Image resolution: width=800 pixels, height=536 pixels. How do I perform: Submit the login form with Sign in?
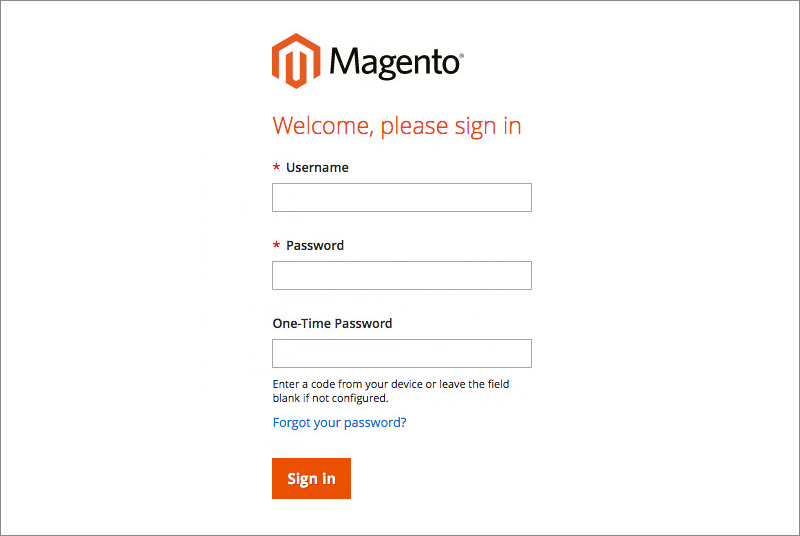coord(311,478)
